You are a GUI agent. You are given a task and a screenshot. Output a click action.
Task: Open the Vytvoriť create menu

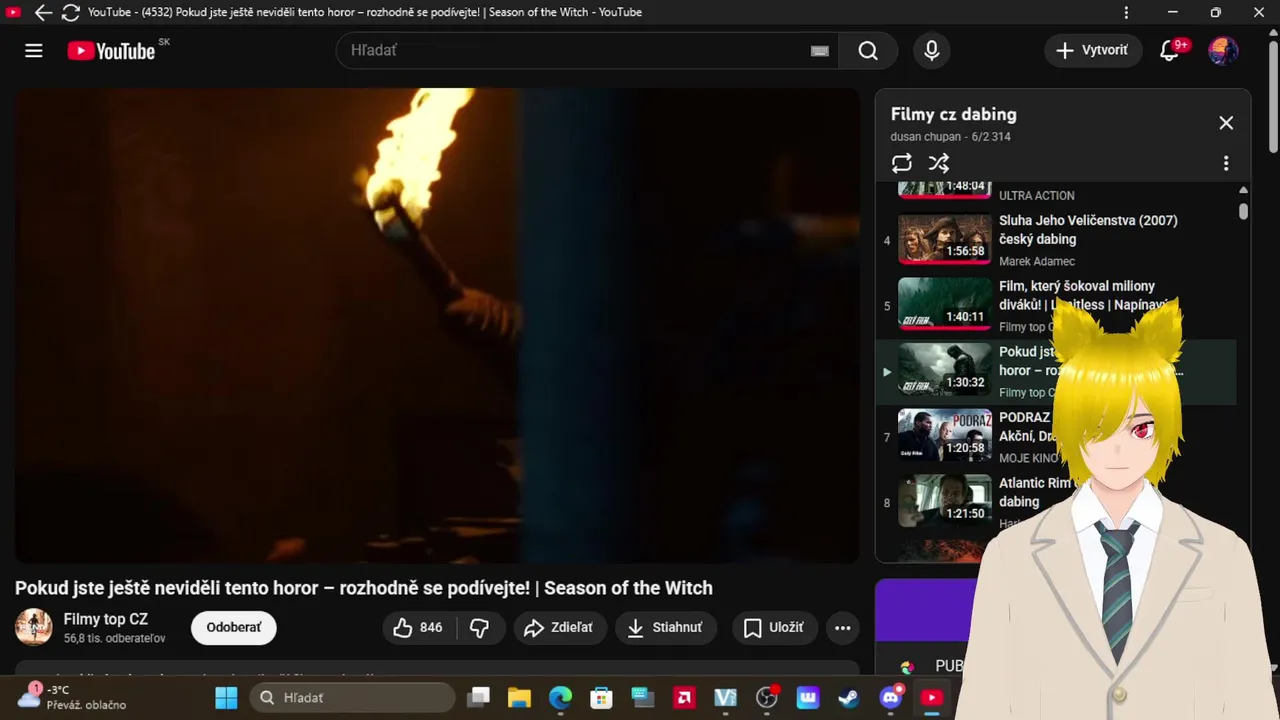[x=1093, y=50]
